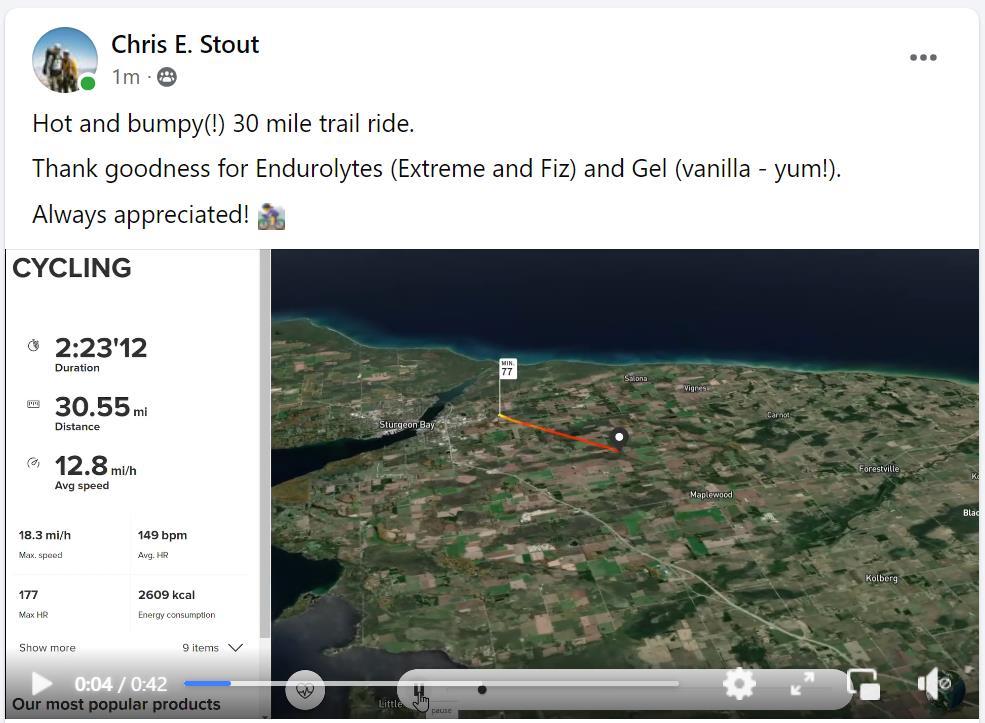This screenshot has height=723, width=985.
Task: Click the CYCLING activity heading
Action: (x=72, y=268)
